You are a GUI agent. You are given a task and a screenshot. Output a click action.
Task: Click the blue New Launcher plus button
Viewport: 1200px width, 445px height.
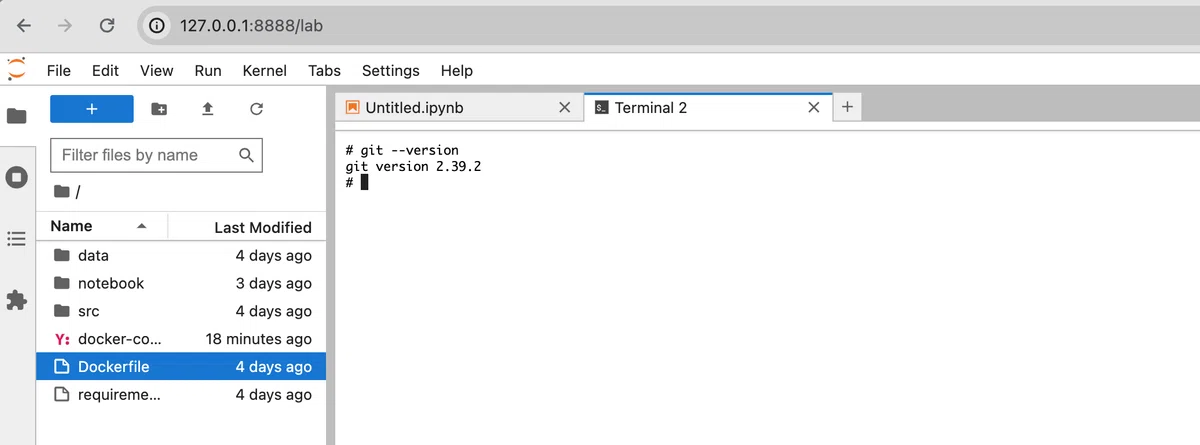click(x=92, y=109)
